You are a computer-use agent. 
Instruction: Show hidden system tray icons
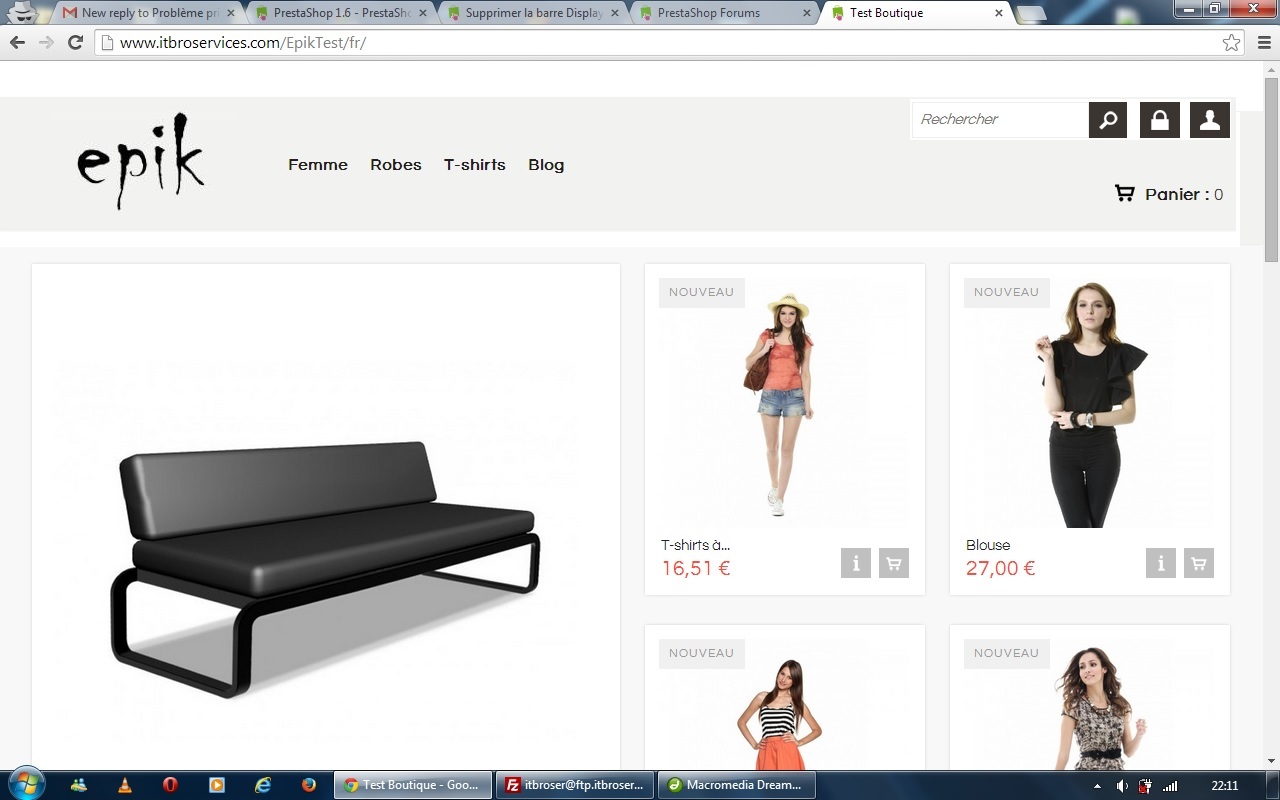coord(1098,786)
